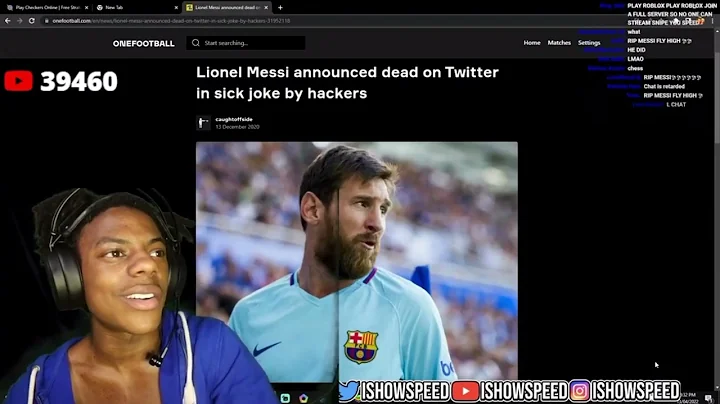Close the New Tab tab
Image resolution: width=720 pixels, height=404 pixels.
point(176,7)
